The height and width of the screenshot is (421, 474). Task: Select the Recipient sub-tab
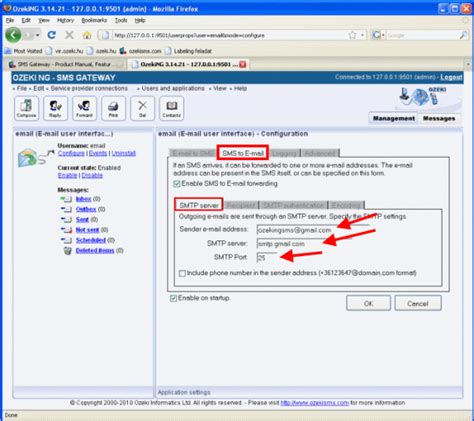click(x=241, y=205)
